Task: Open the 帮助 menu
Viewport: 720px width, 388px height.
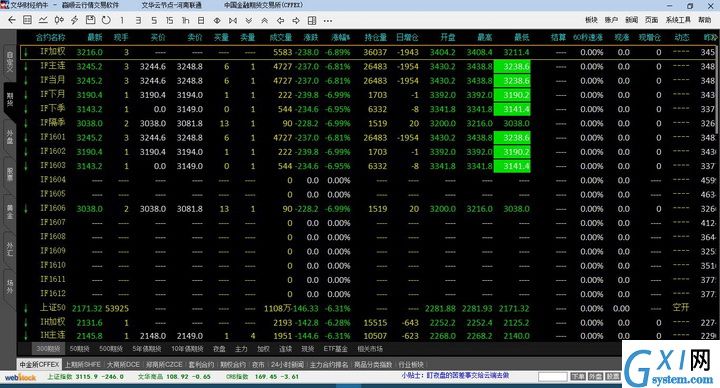Action: coord(705,20)
